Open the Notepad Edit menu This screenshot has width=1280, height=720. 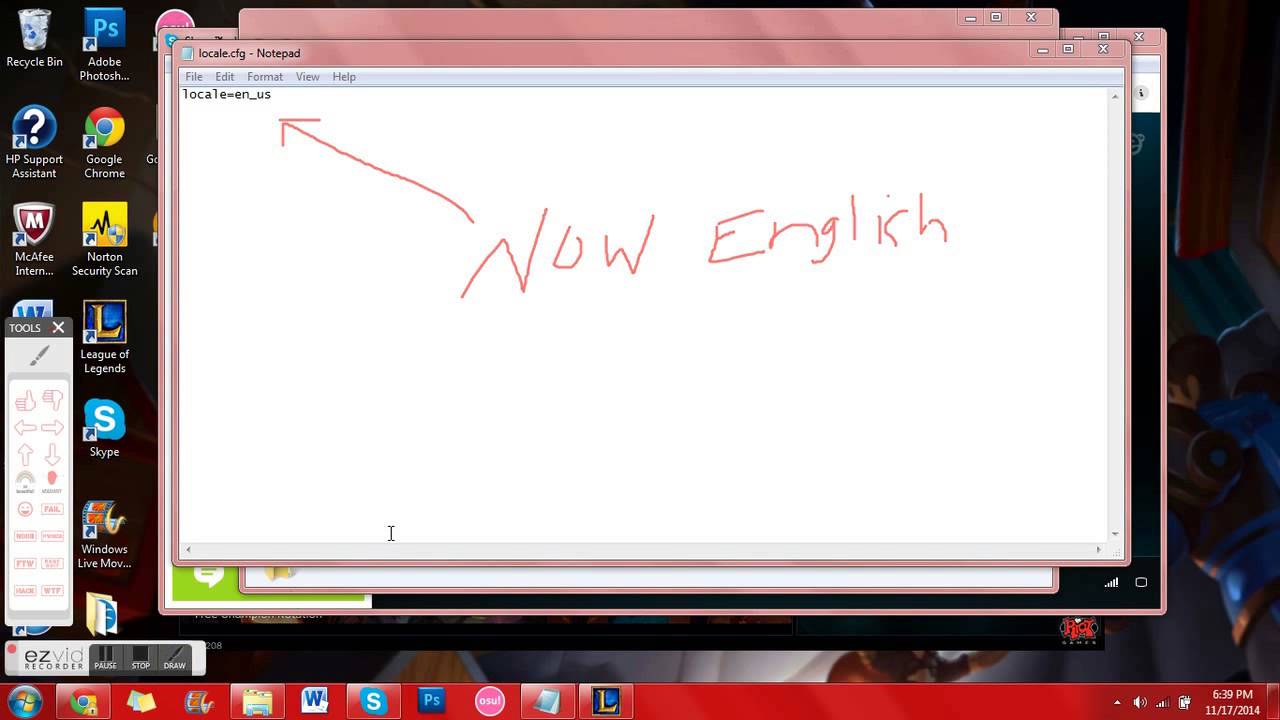click(x=225, y=76)
